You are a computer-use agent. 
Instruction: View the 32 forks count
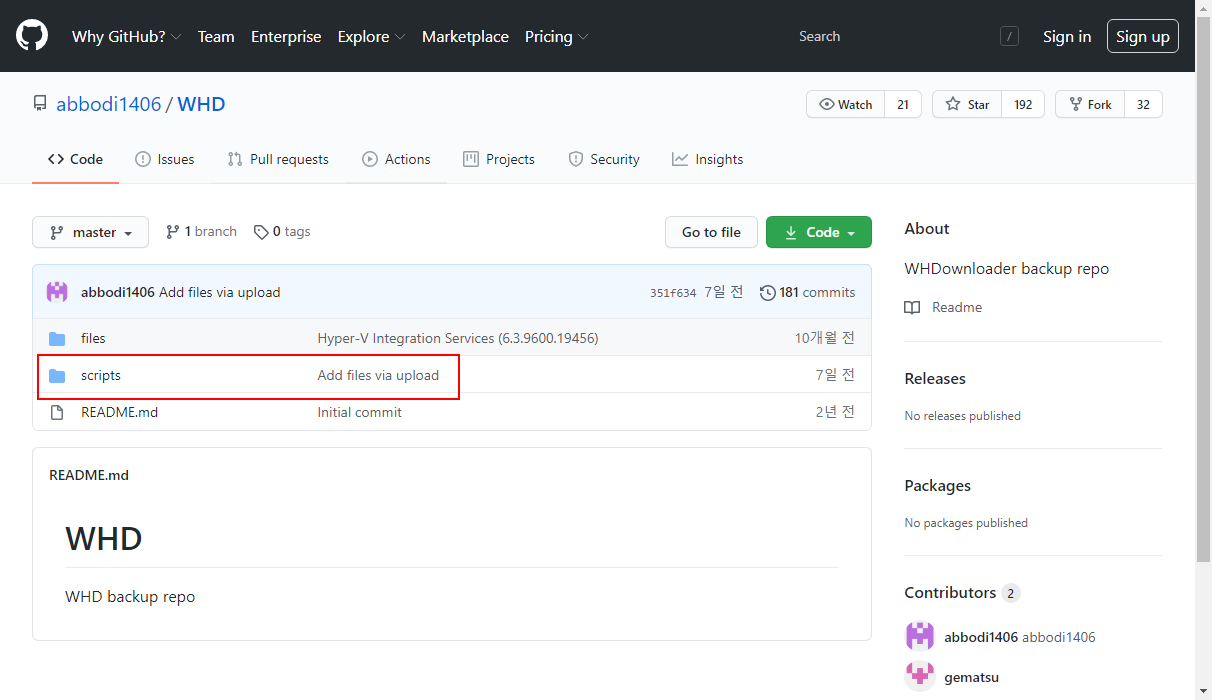(x=1143, y=104)
